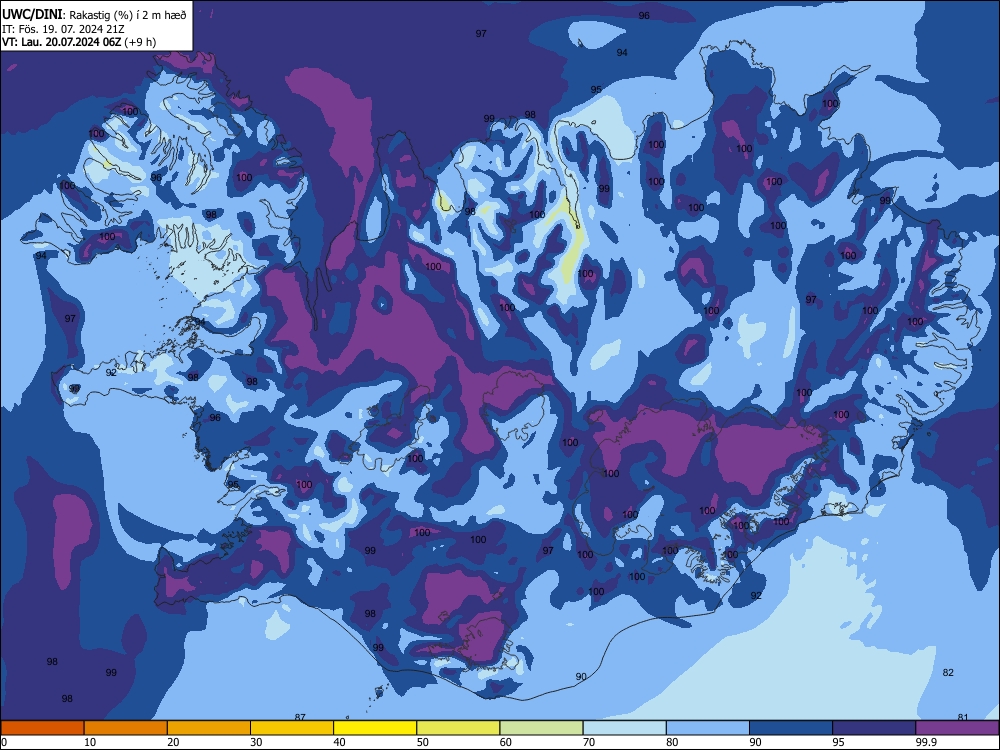This screenshot has height=750, width=1000.
Task: Select the '82' humidity value over the sea
Action: point(948,672)
